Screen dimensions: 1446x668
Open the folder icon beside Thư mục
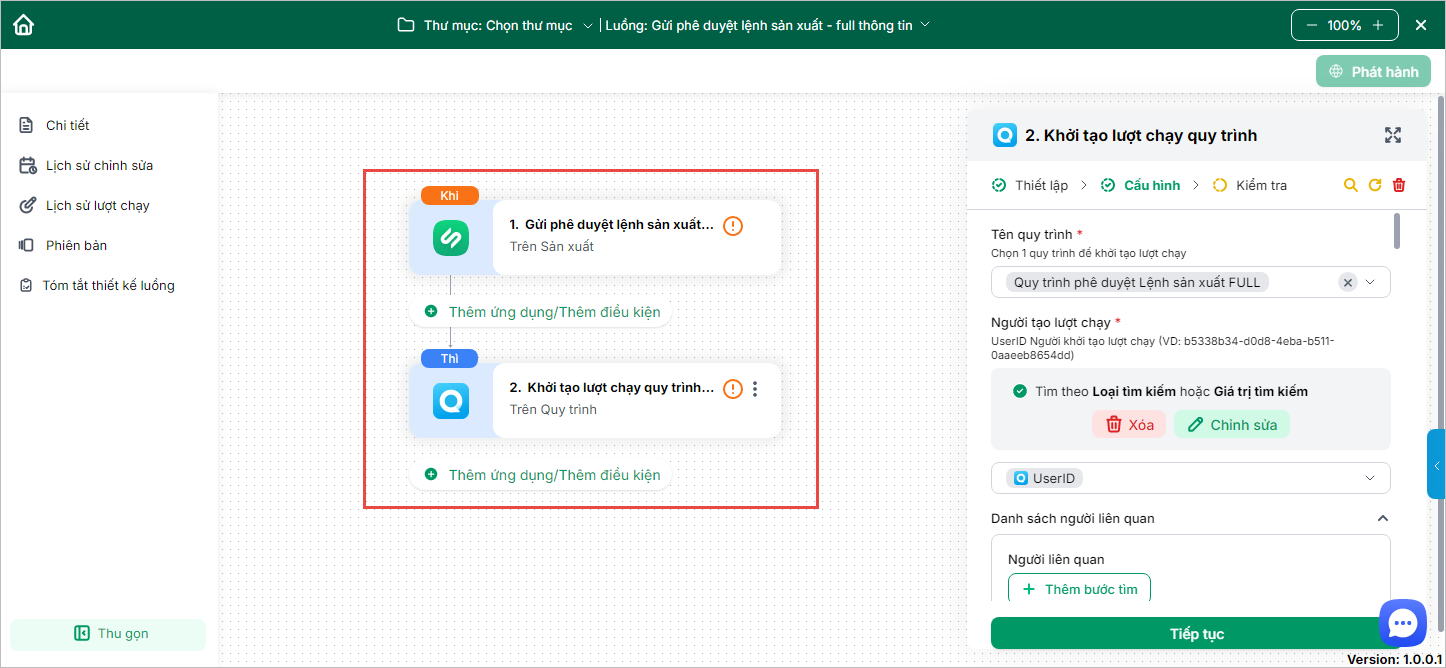(406, 25)
